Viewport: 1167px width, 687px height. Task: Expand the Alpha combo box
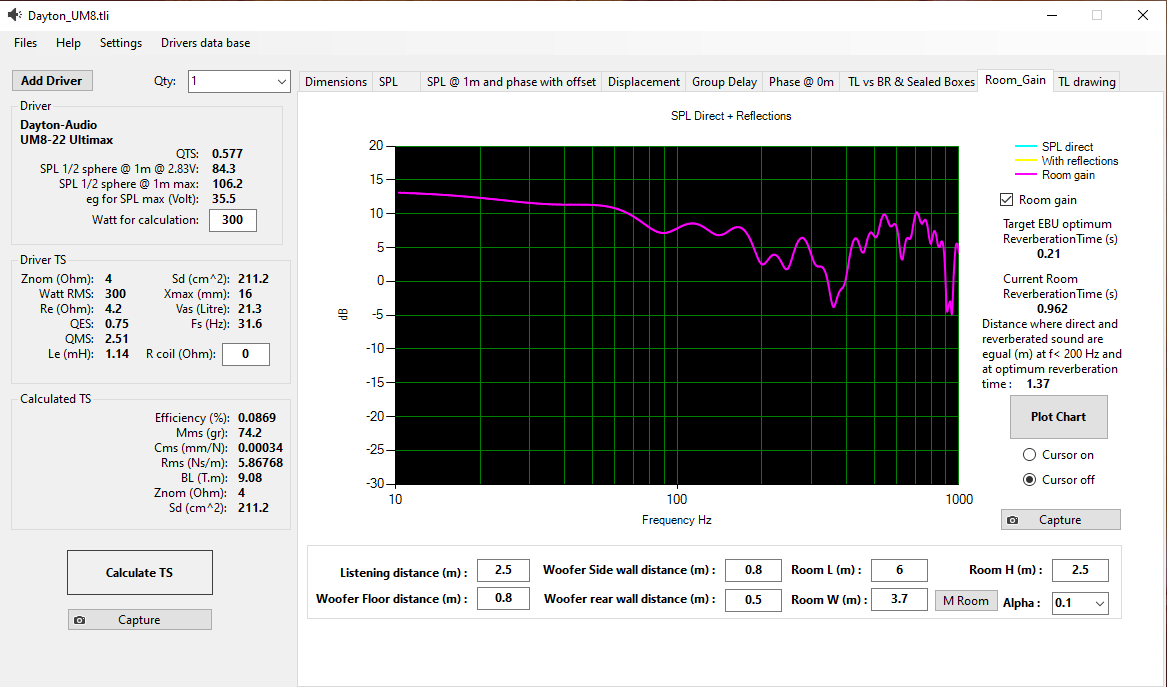tap(1080, 603)
